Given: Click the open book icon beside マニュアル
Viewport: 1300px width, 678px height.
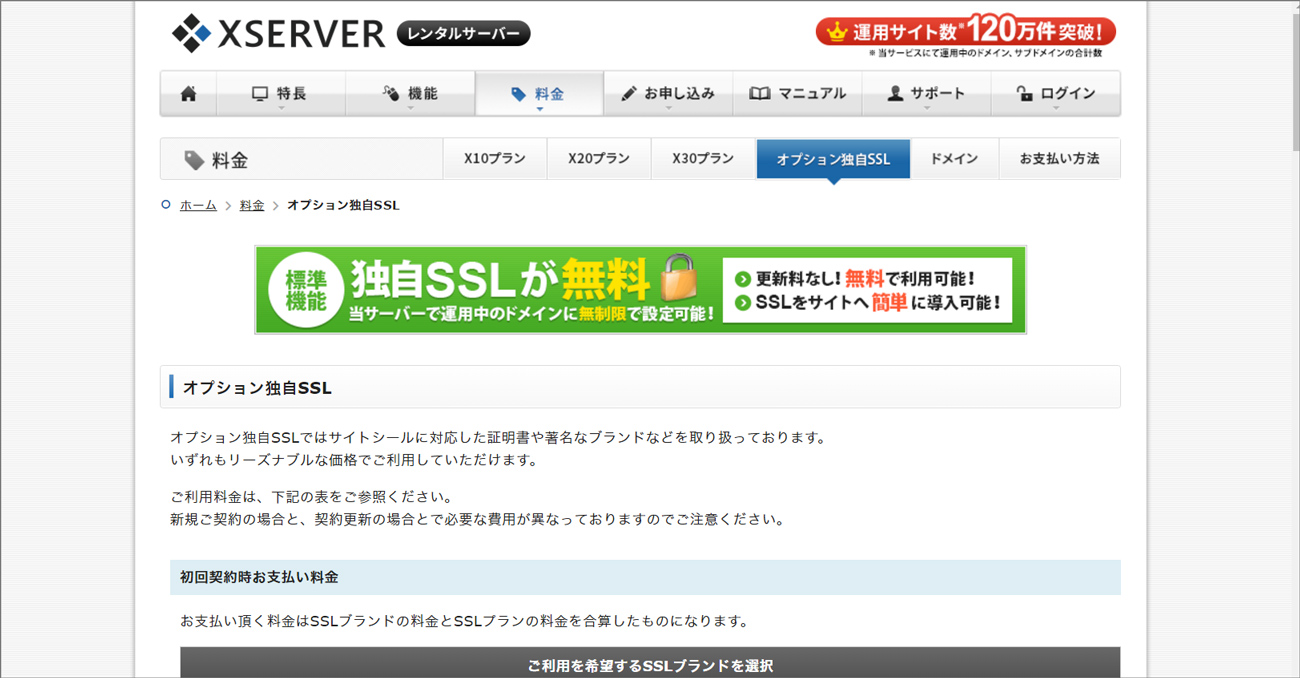Looking at the screenshot, I should (760, 94).
